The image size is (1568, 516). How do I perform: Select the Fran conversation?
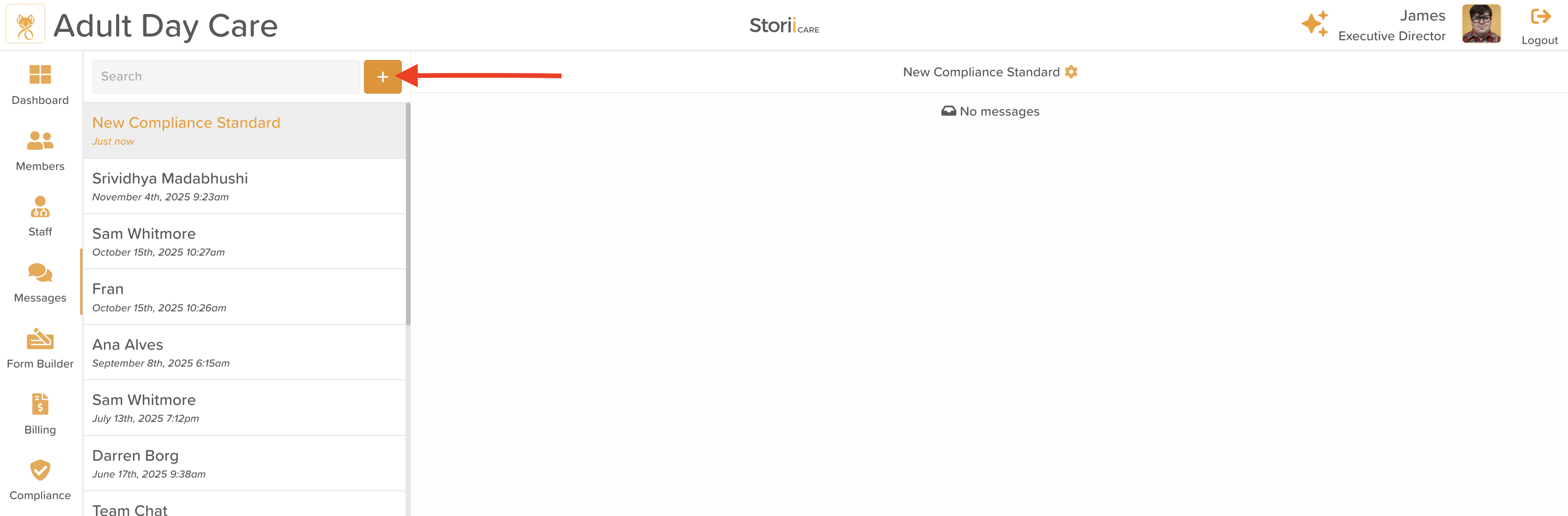click(x=244, y=297)
